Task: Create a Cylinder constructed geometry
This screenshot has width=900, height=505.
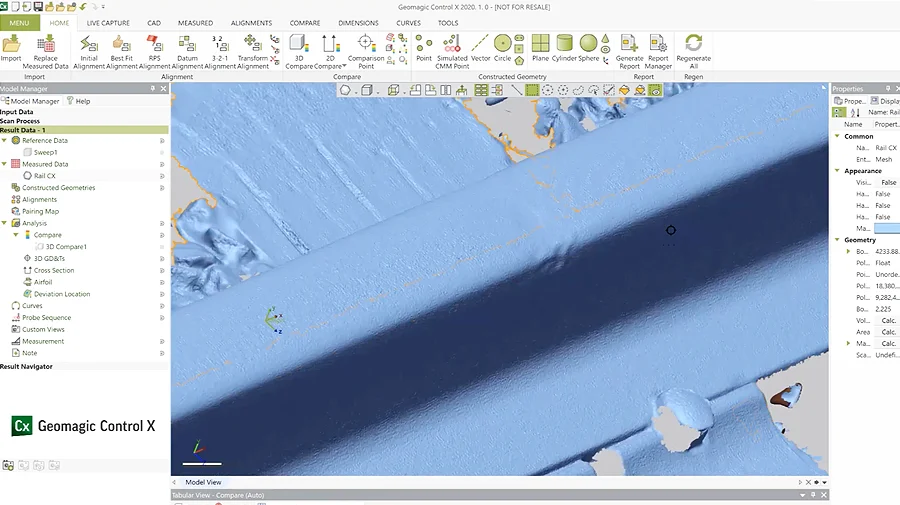Action: 564,46
